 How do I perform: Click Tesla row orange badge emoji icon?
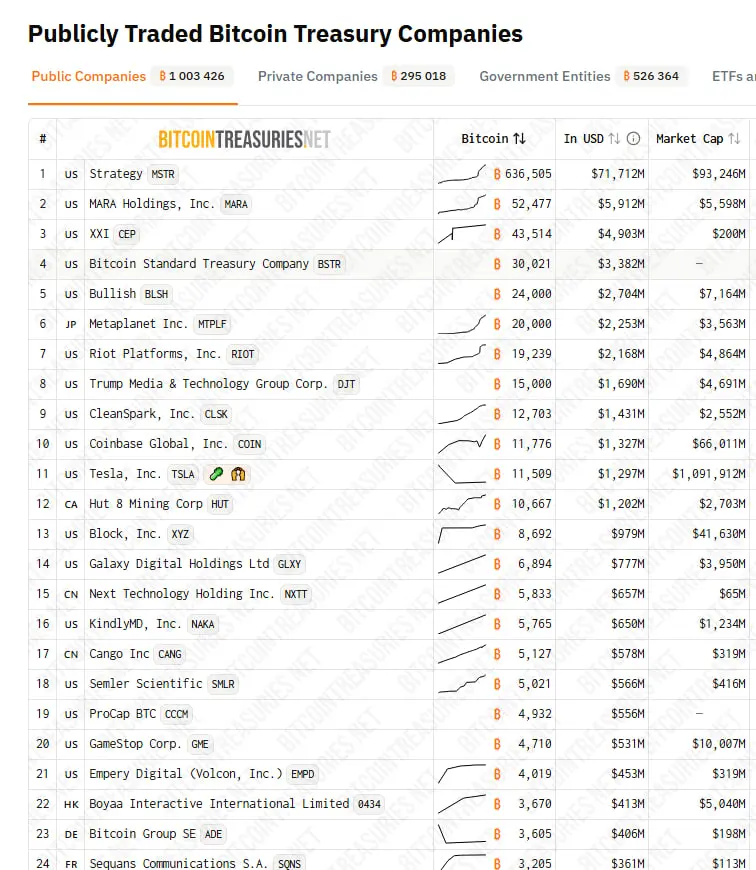pos(238,474)
